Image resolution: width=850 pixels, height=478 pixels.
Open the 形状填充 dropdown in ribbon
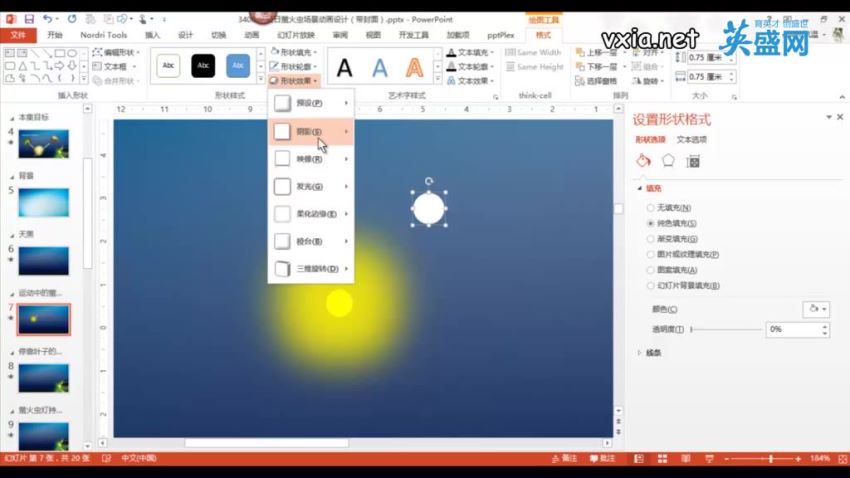[x=296, y=51]
